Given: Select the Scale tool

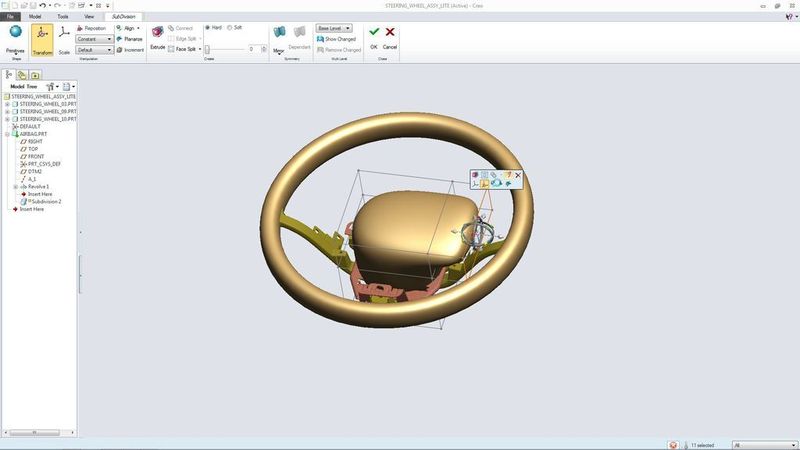Looking at the screenshot, I should (64, 39).
